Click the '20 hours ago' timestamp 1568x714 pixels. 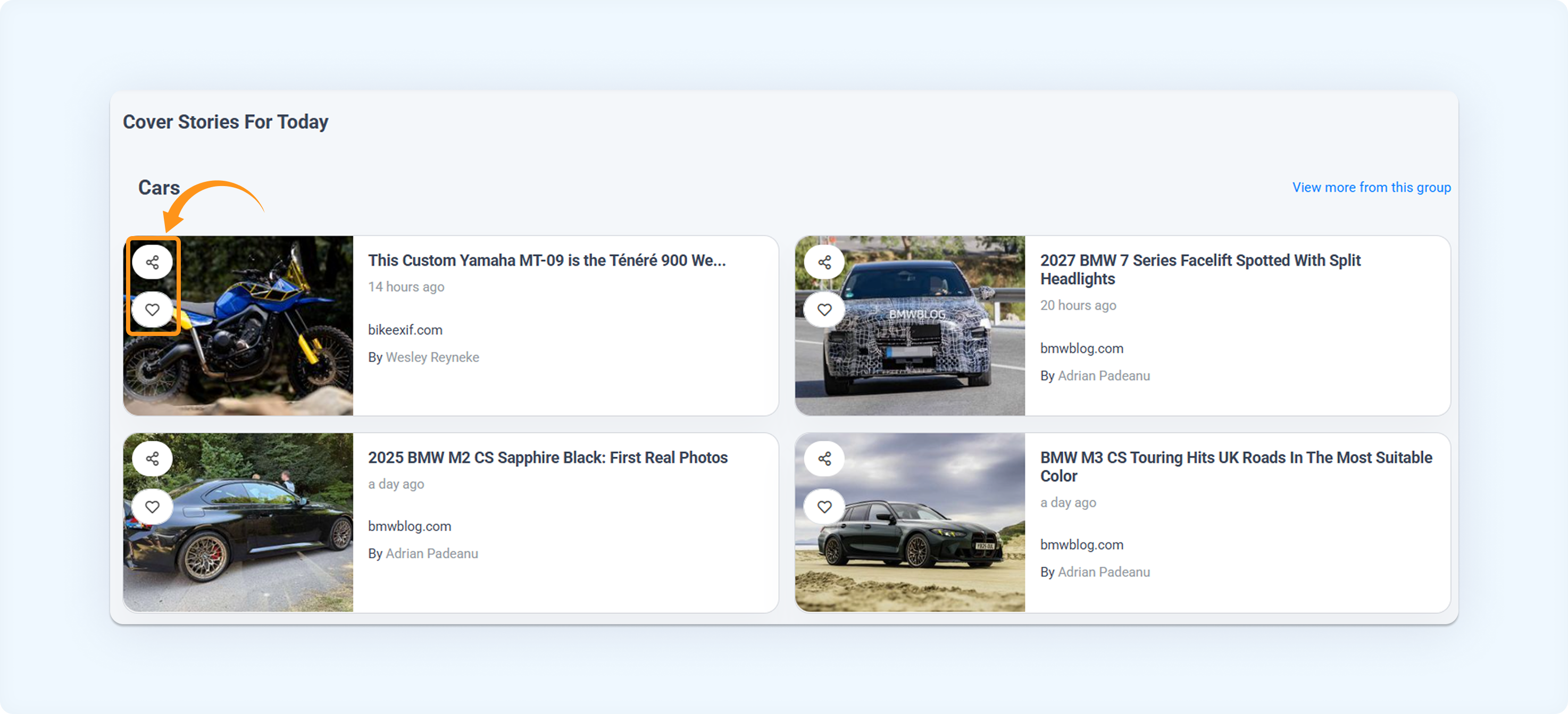click(x=1078, y=305)
